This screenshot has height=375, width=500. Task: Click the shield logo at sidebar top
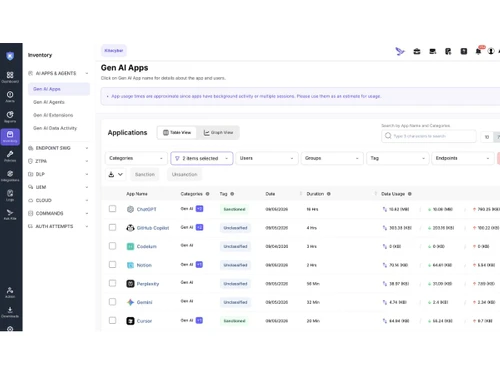(x=10, y=56)
